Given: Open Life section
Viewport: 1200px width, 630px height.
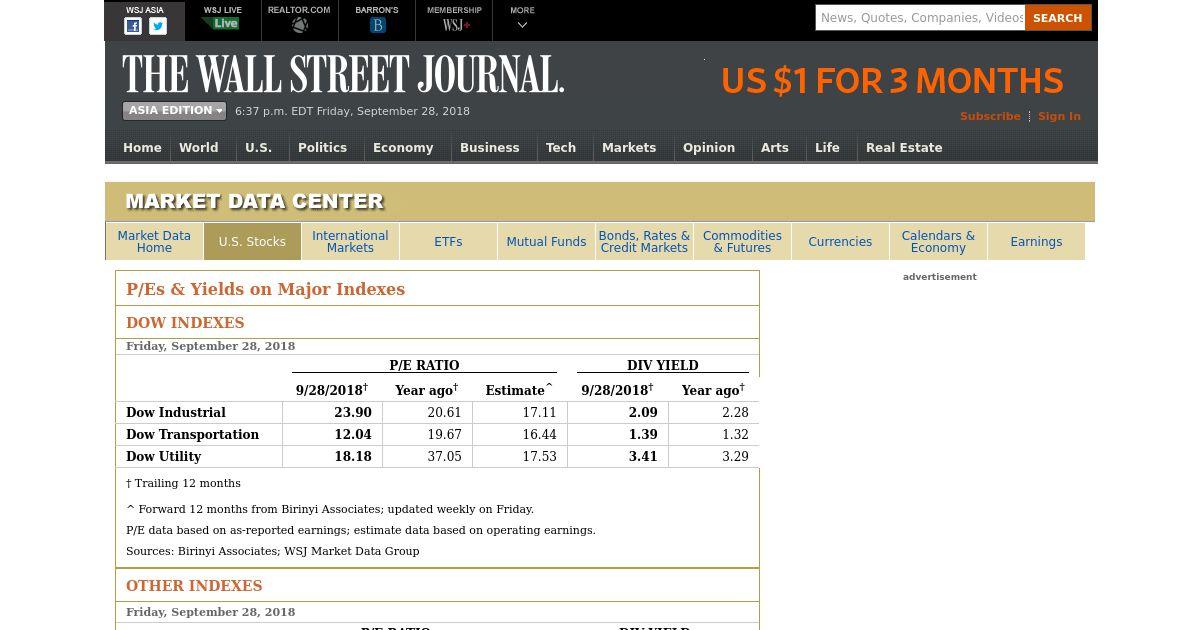Looking at the screenshot, I should 827,147.
